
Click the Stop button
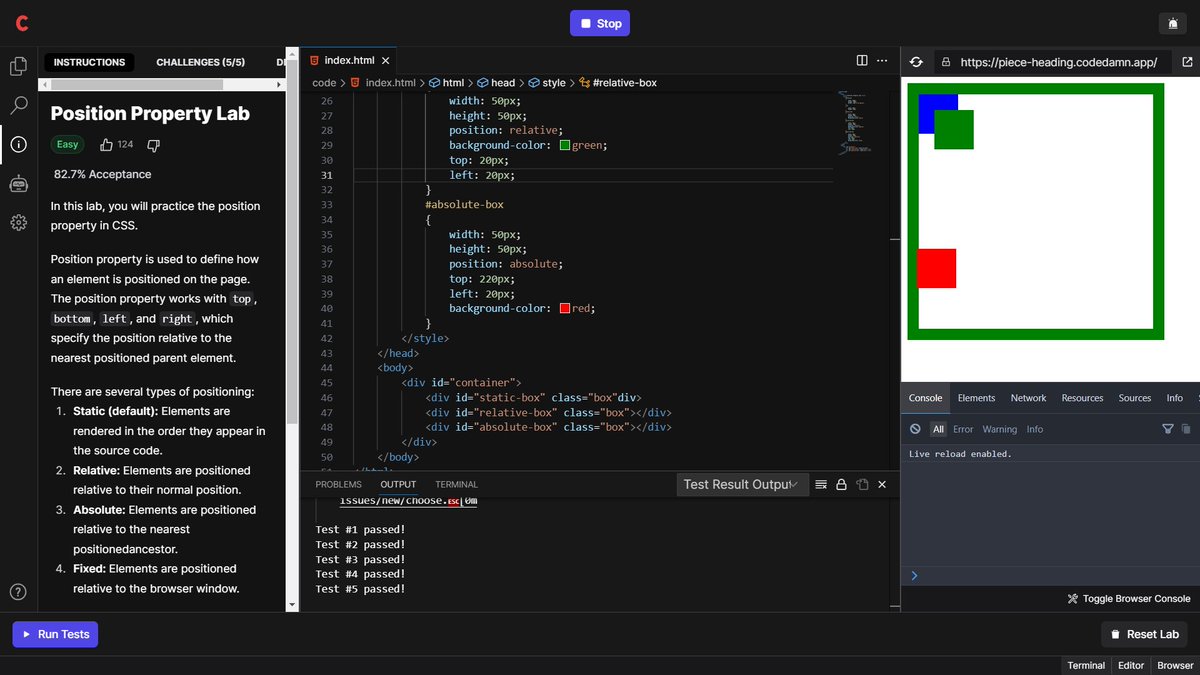(x=600, y=23)
